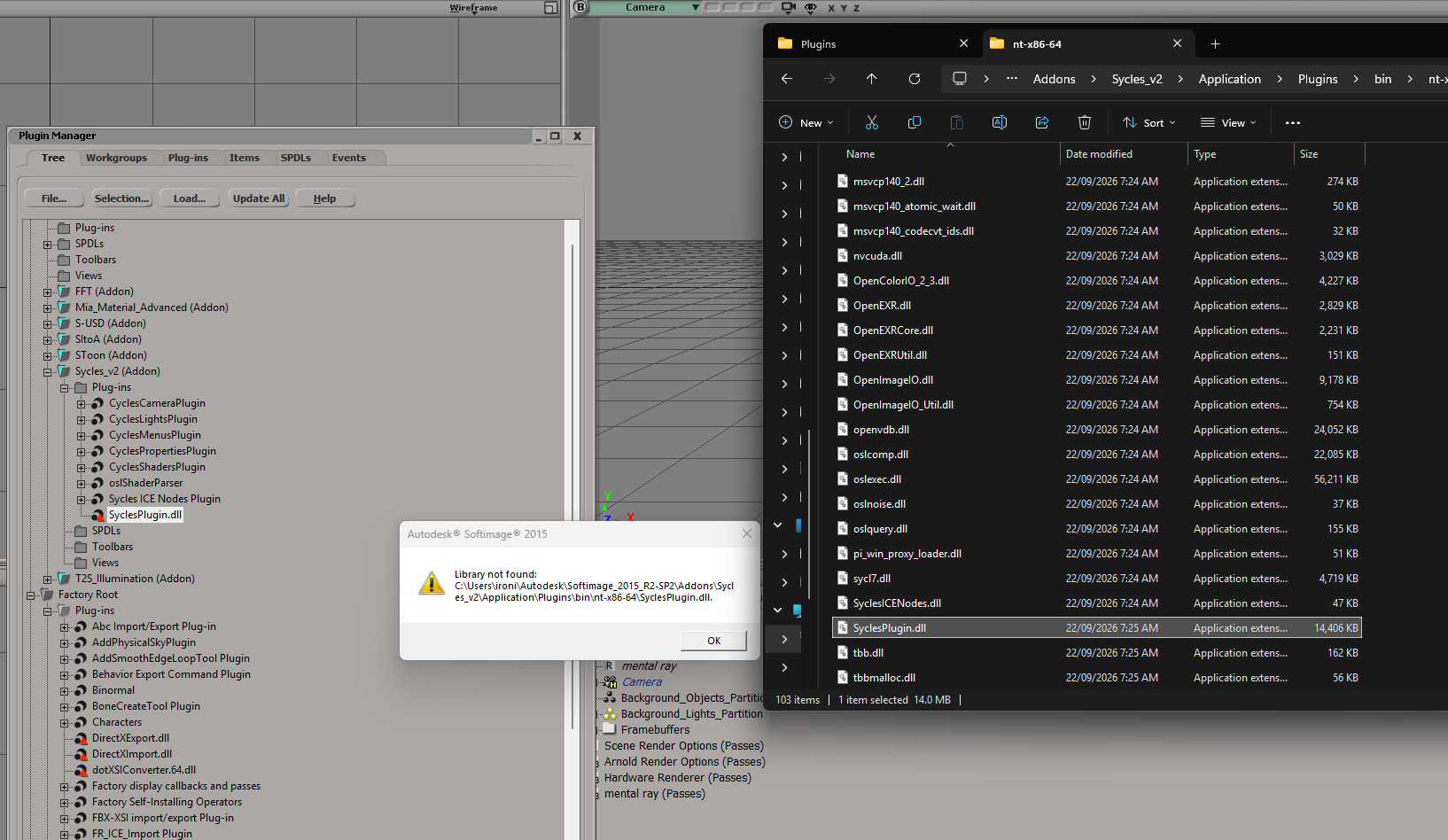The image size is (1448, 840).
Task: Sort files by the Date modified column
Action: click(x=1124, y=154)
